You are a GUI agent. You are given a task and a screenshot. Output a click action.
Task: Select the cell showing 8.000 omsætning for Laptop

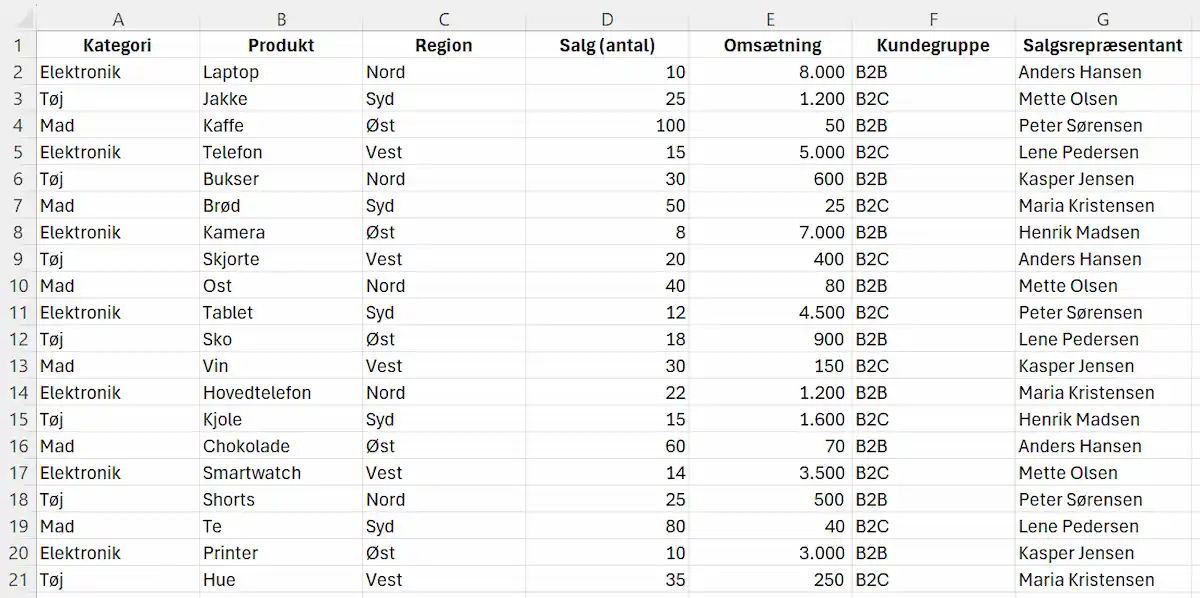click(770, 71)
